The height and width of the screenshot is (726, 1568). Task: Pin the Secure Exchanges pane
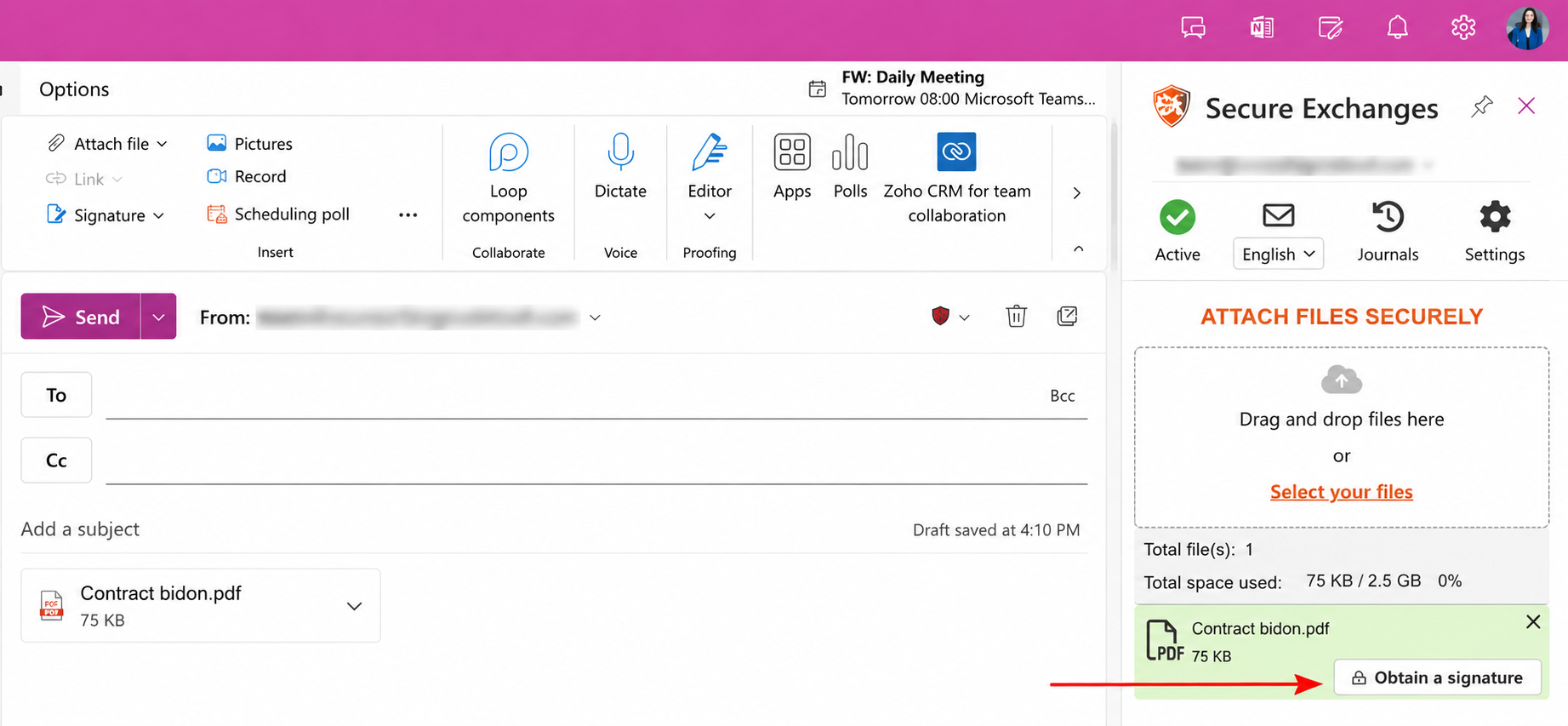(1482, 106)
